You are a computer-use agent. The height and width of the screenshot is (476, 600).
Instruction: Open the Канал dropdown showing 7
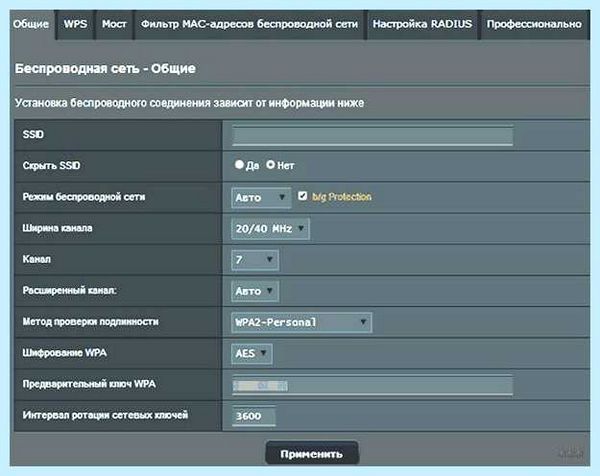255,260
